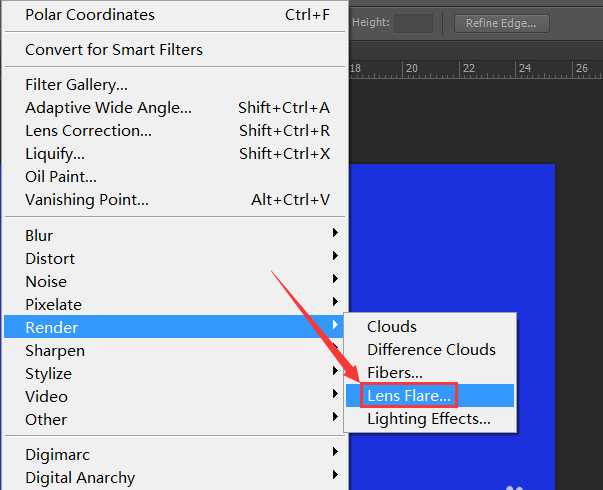The image size is (603, 490).
Task: Open Filter Gallery
Action: 76,85
